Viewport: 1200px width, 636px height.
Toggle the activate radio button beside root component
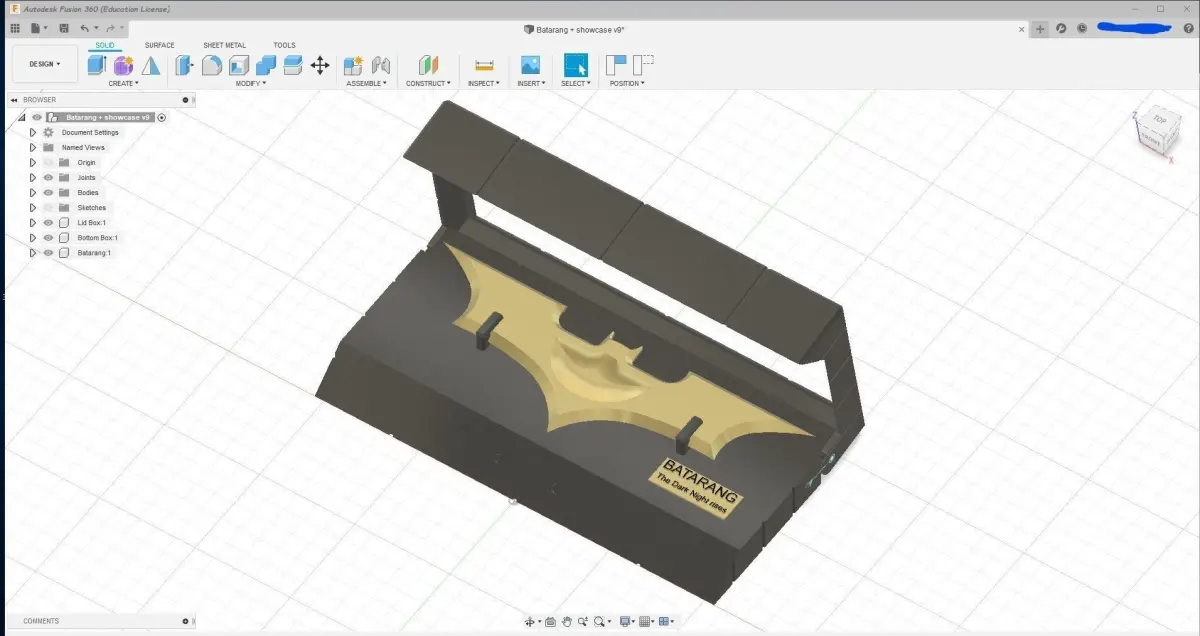tap(161, 117)
